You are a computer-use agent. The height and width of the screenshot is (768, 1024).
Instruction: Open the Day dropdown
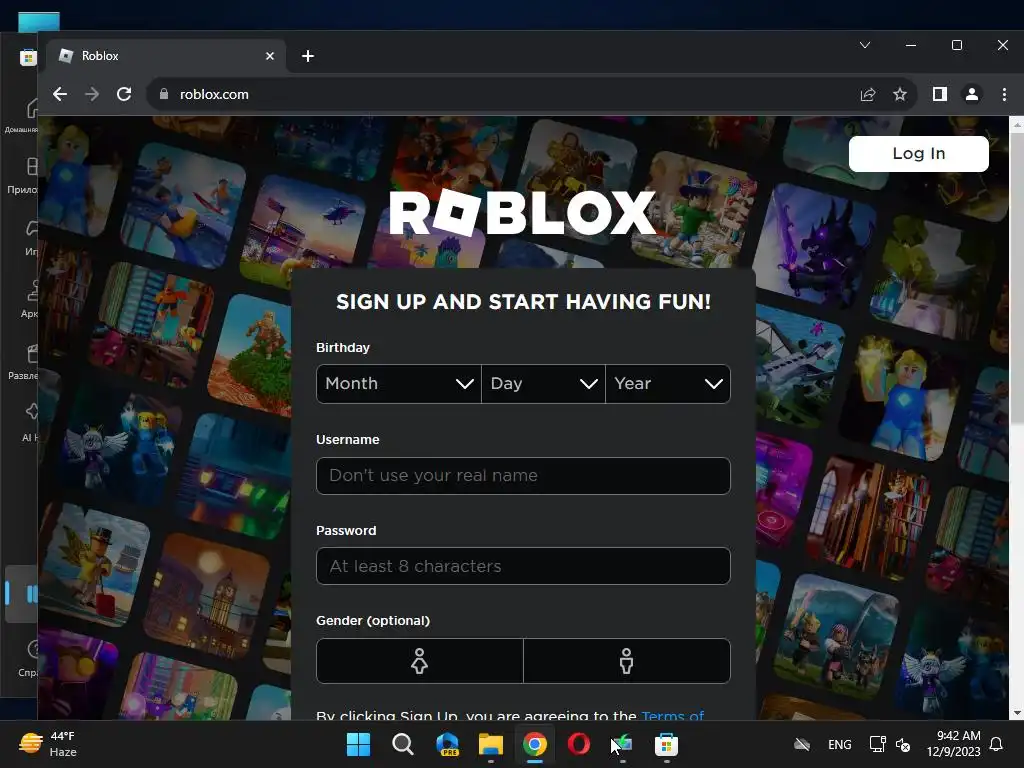pyautogui.click(x=543, y=383)
